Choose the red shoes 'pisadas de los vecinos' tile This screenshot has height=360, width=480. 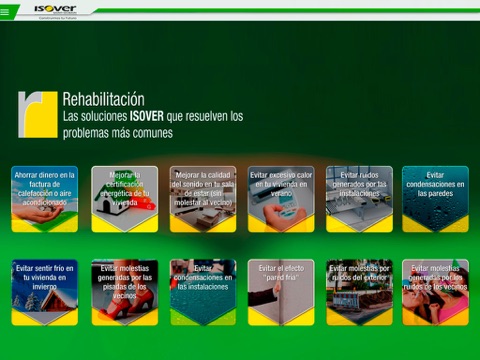click(x=125, y=292)
